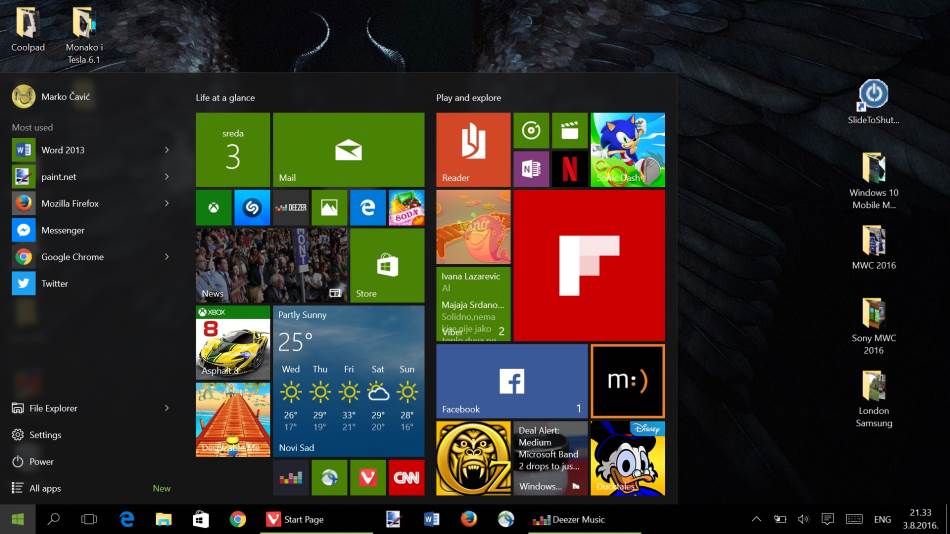Open Twitter from Most used
Viewport: 950px width, 534px height.
pyautogui.click(x=91, y=283)
